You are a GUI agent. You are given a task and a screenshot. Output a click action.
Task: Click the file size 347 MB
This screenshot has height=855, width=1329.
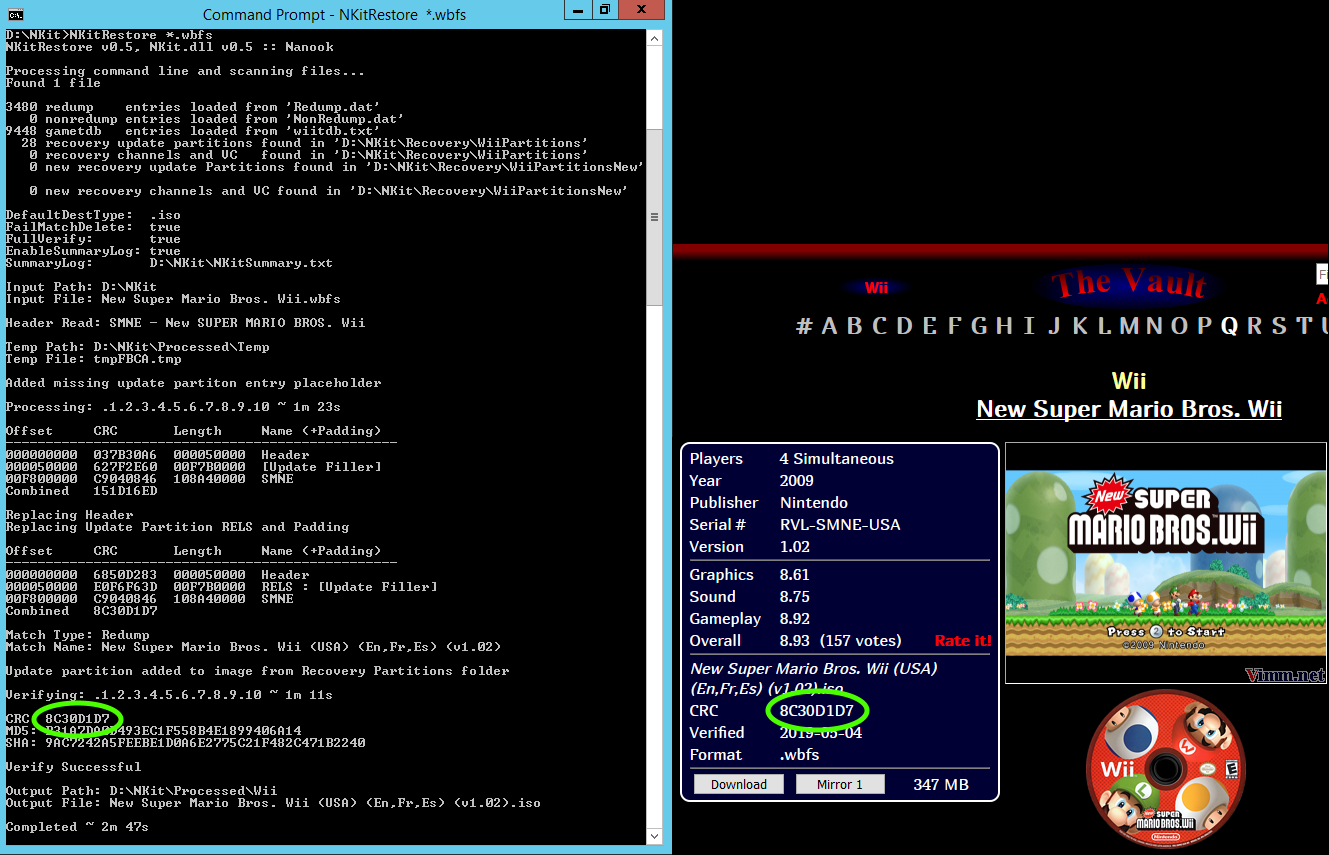pos(941,785)
